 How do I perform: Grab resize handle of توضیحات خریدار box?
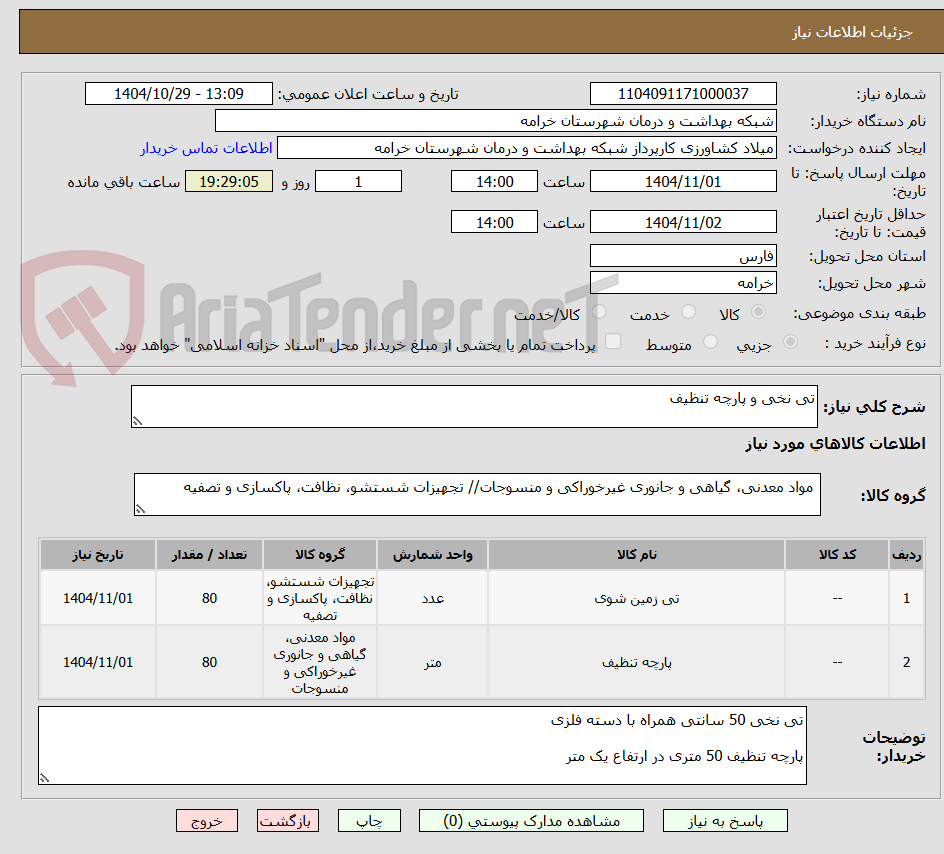(x=45, y=778)
